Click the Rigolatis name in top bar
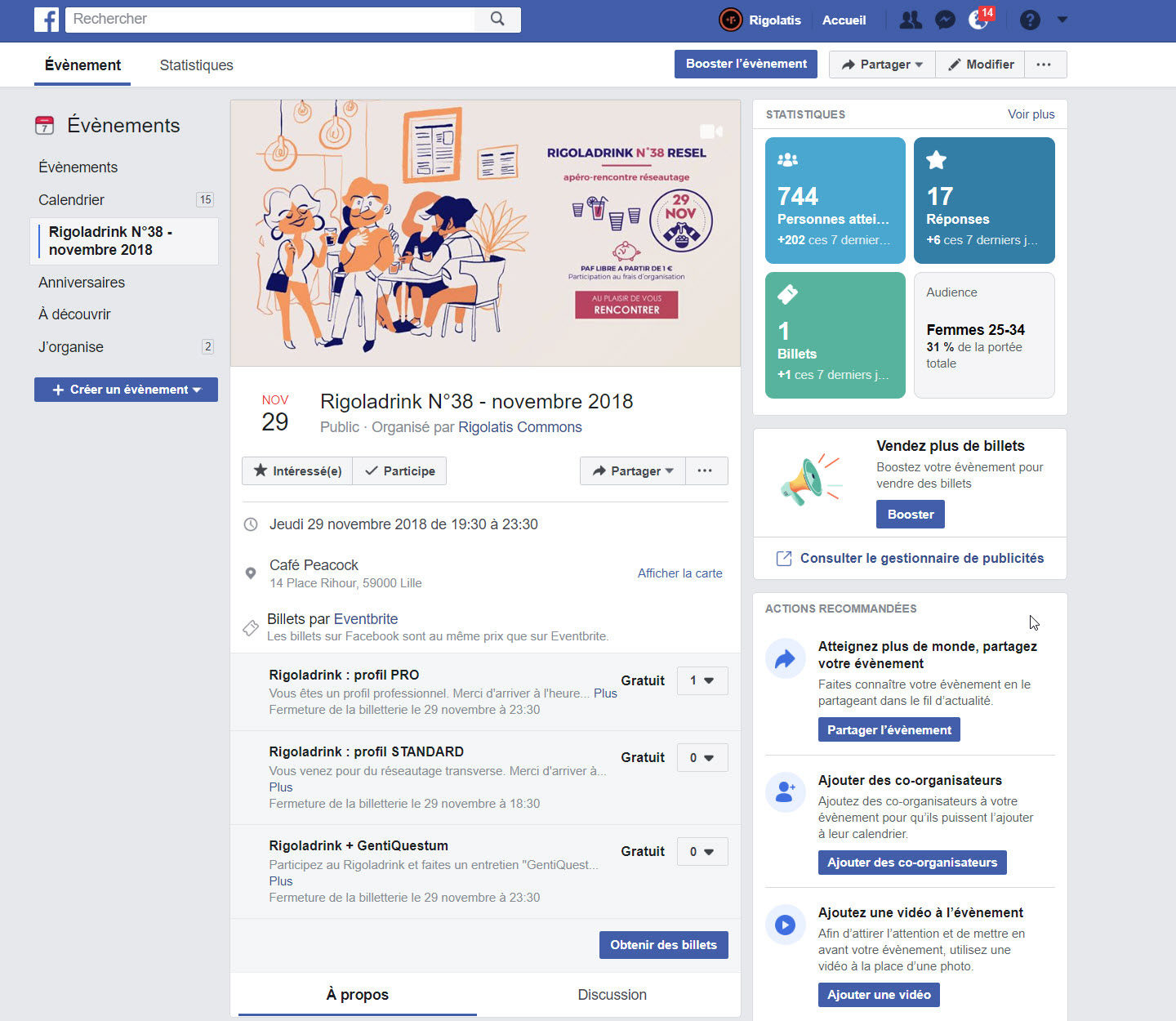This screenshot has width=1176, height=1021. point(775,20)
